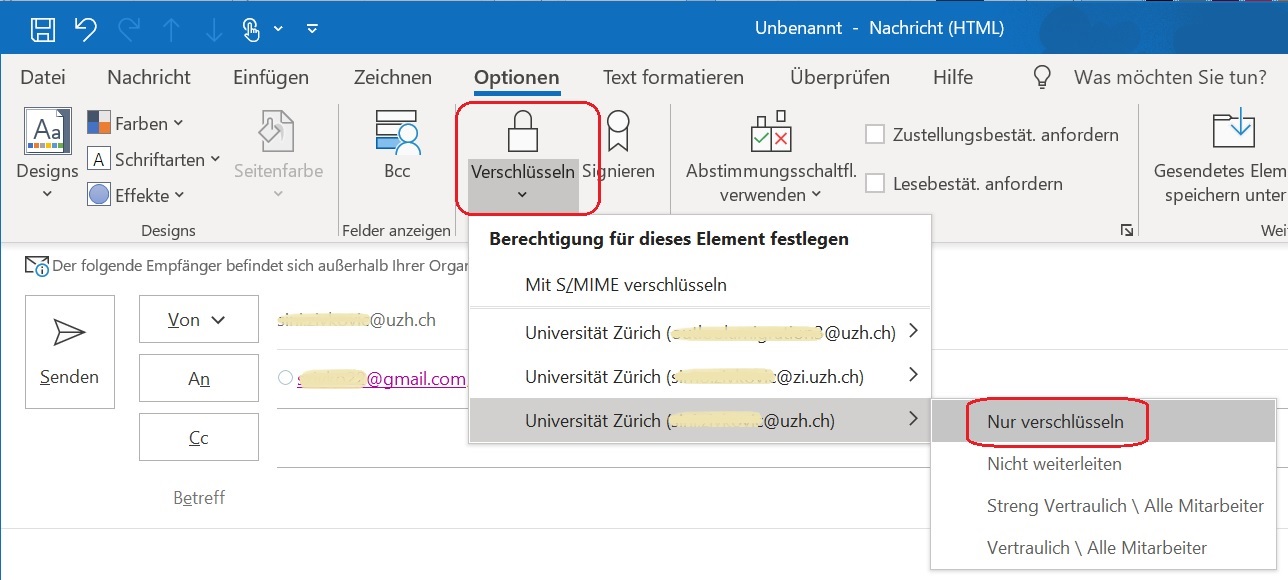
Task: Open the Von sender dropdown
Action: point(198,320)
